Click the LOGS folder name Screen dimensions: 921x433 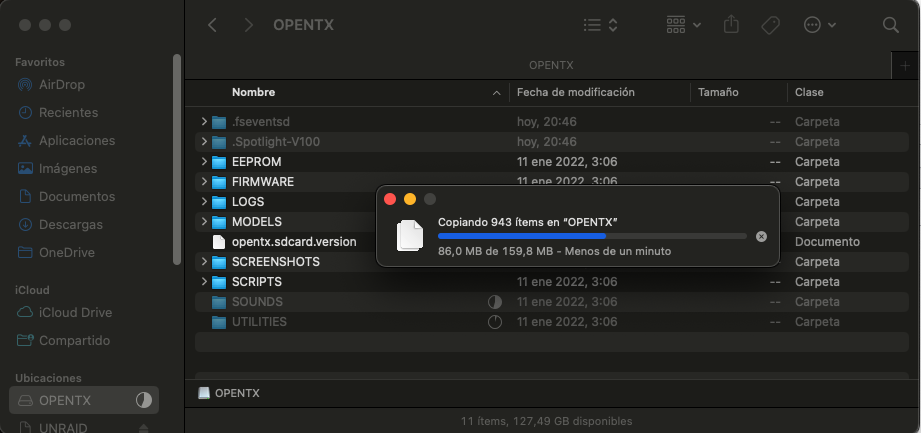[x=248, y=202]
